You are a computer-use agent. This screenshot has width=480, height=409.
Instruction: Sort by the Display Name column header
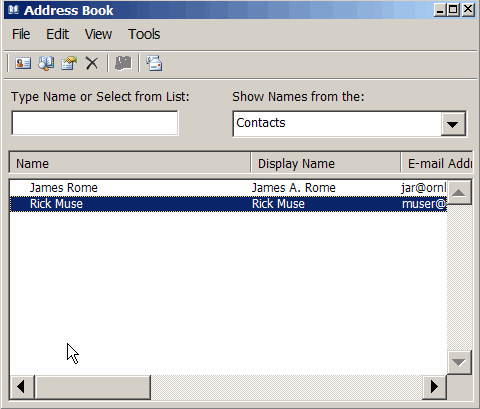pos(326,163)
